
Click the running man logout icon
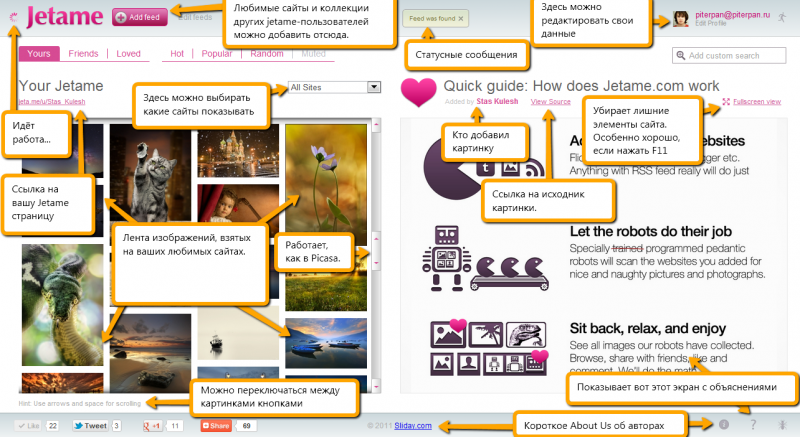coord(782,17)
